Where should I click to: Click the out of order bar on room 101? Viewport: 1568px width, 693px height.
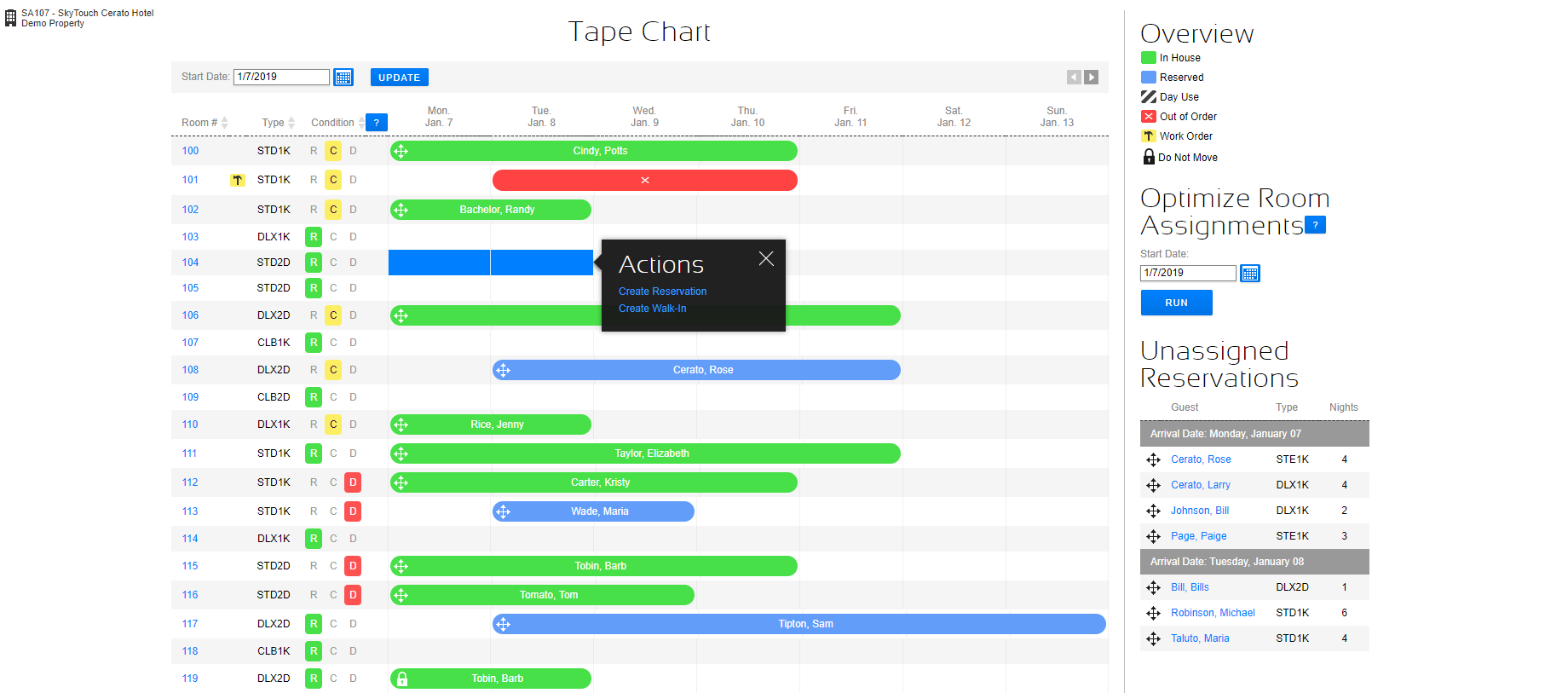pyautogui.click(x=645, y=181)
